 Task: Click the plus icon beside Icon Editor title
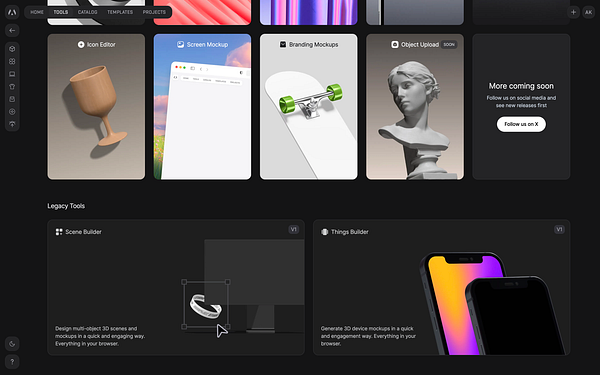point(81,45)
